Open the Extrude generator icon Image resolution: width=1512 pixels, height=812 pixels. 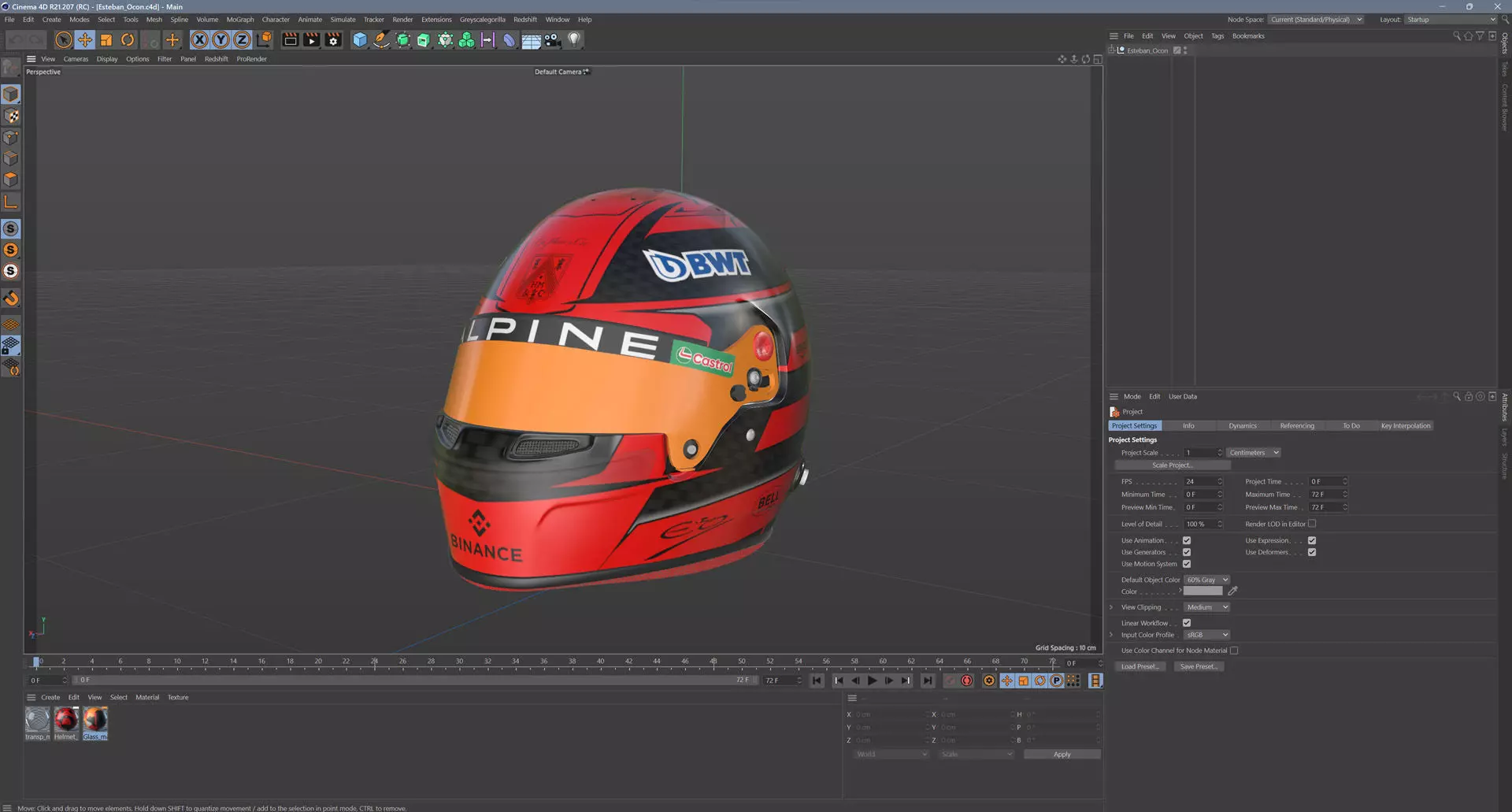click(424, 39)
